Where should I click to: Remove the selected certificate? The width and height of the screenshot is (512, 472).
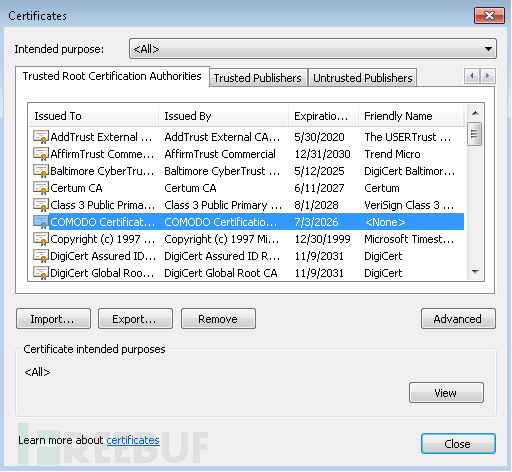(218, 319)
